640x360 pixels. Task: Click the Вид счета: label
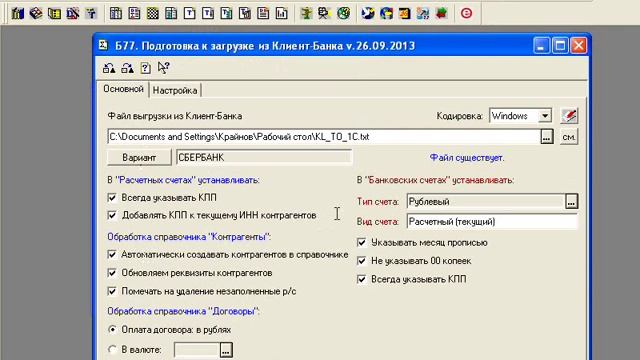click(378, 222)
